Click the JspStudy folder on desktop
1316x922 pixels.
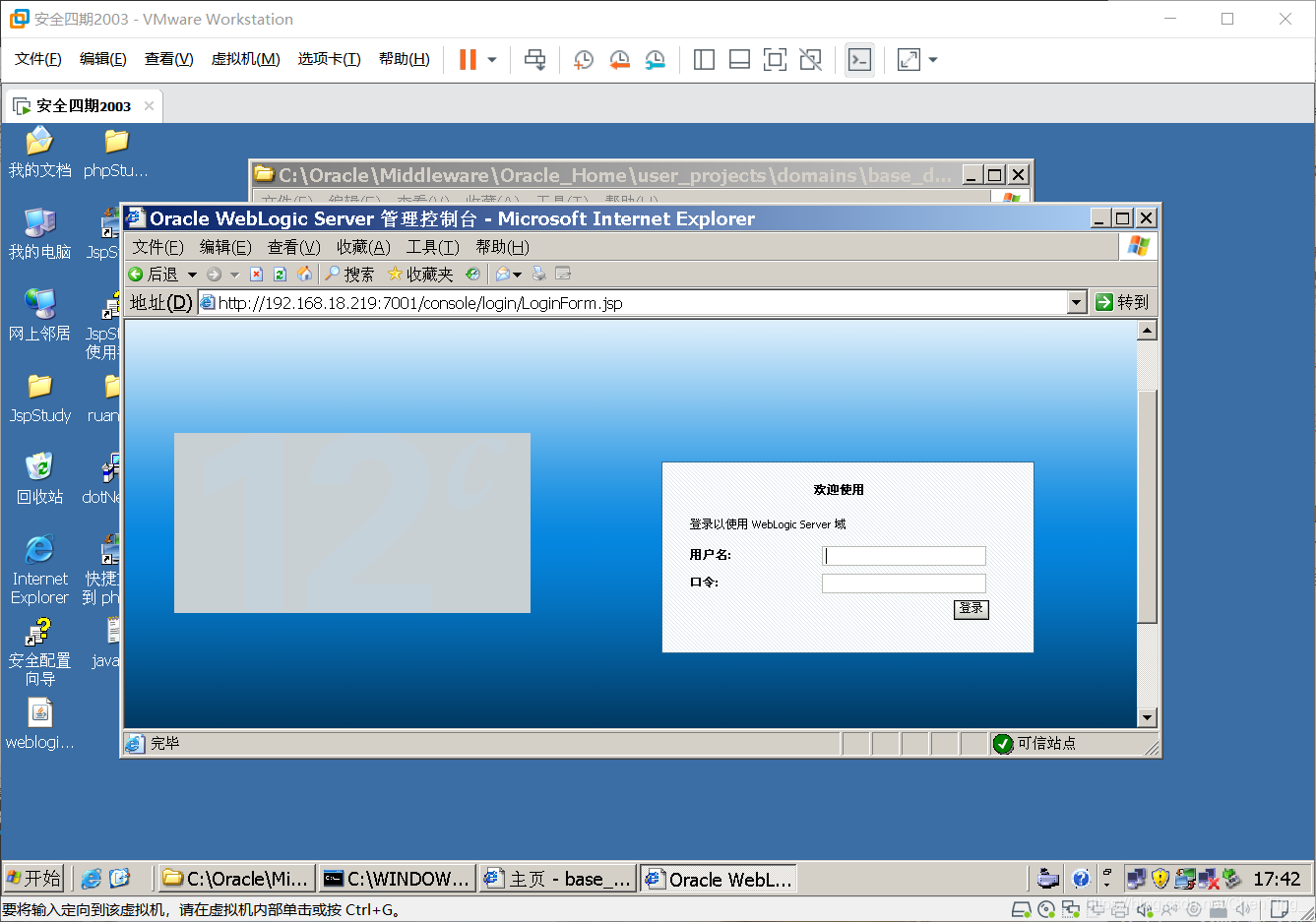pyautogui.click(x=40, y=399)
